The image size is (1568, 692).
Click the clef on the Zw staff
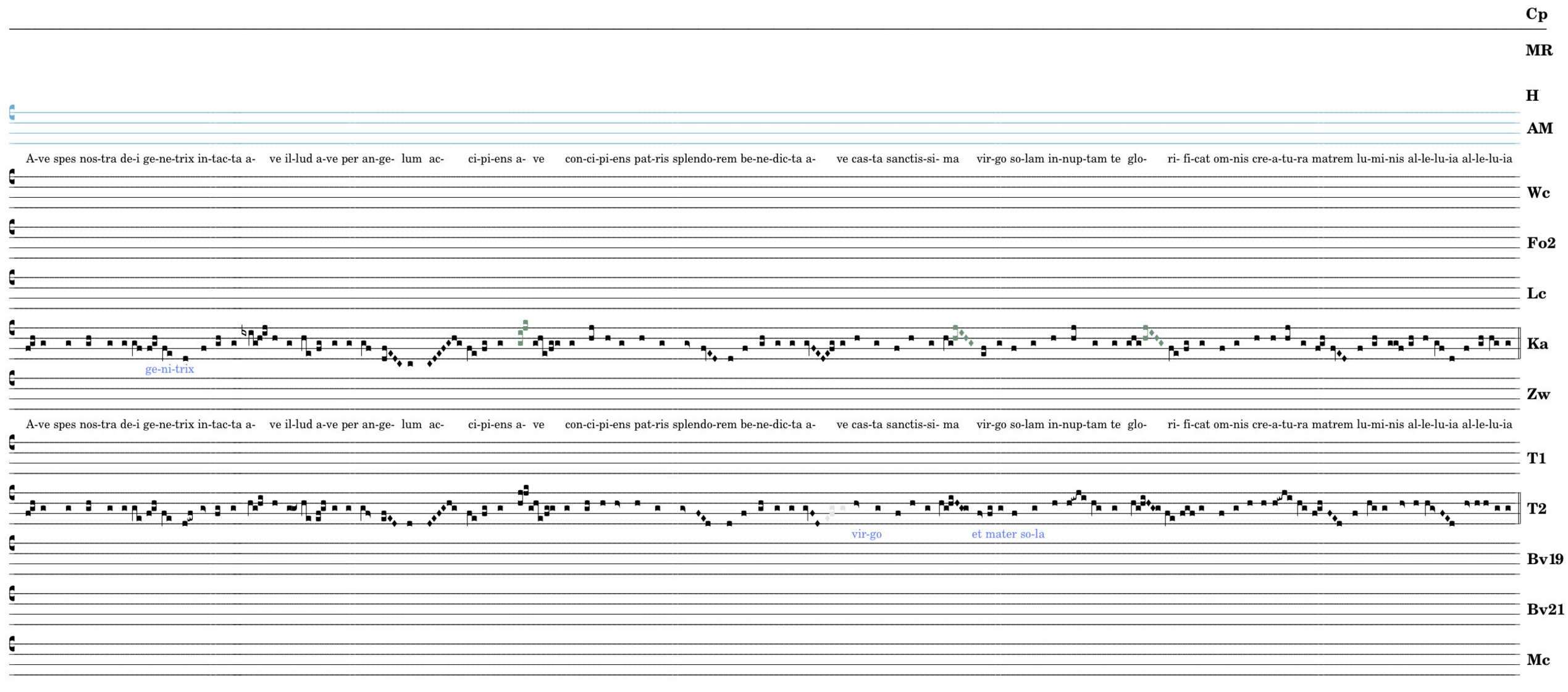click(x=12, y=379)
